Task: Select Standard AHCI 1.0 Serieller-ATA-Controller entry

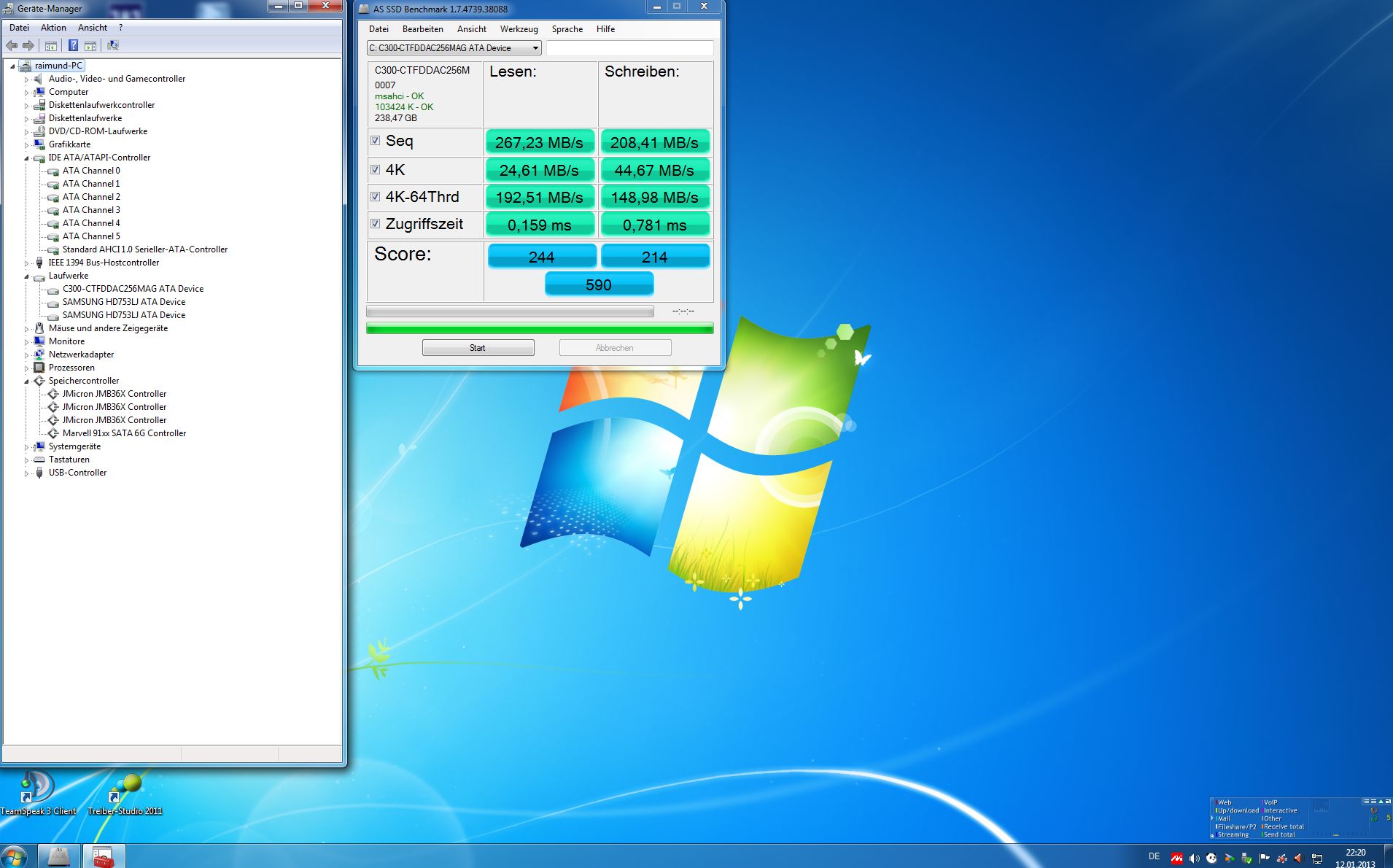Action: (x=145, y=249)
